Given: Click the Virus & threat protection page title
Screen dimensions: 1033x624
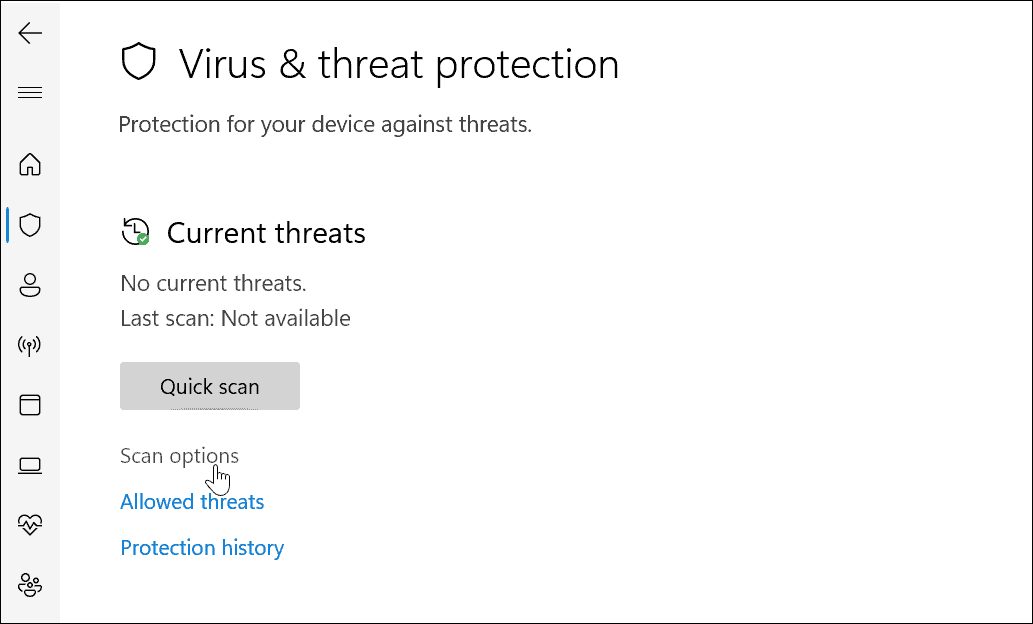Looking at the screenshot, I should 399,64.
